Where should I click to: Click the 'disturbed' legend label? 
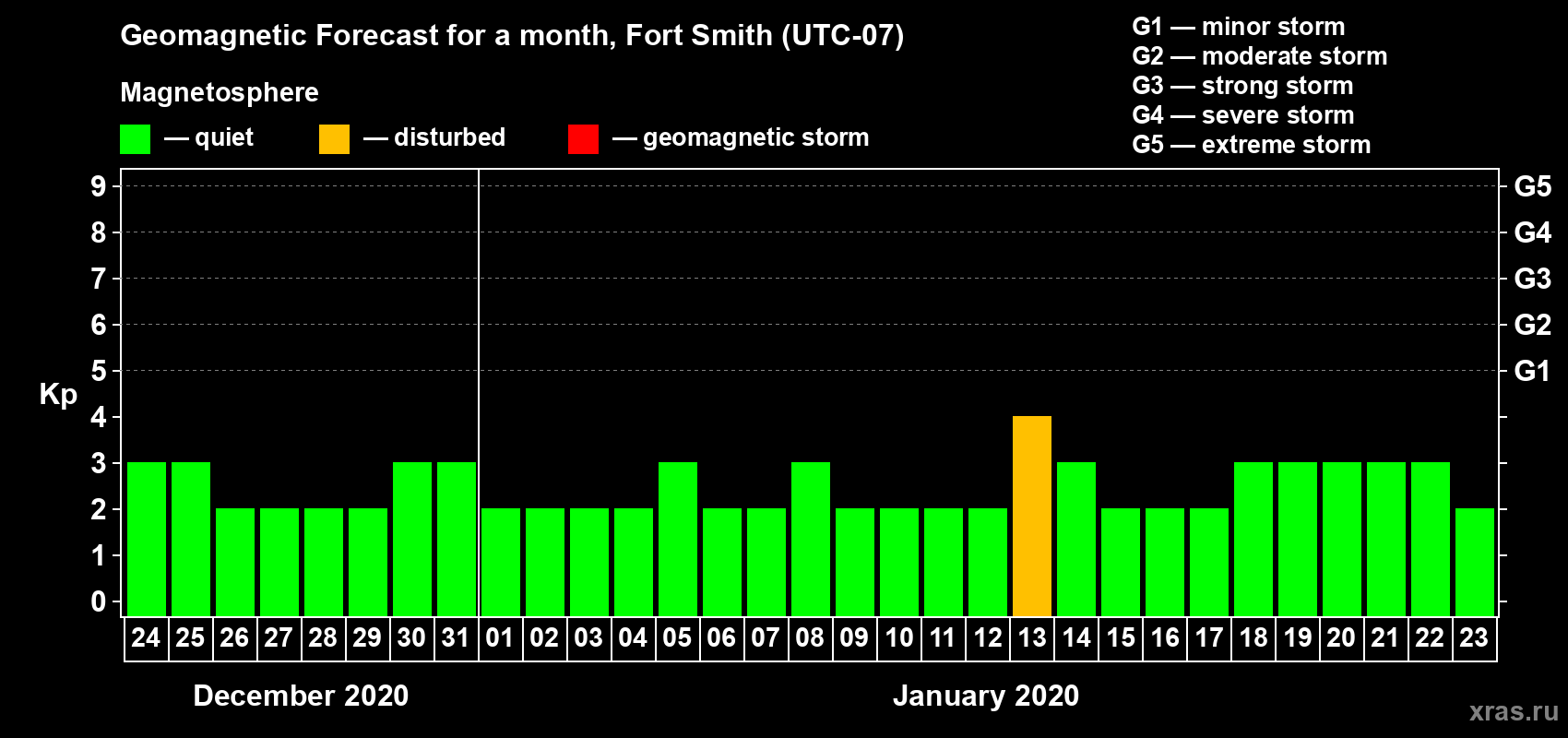pyautogui.click(x=450, y=137)
